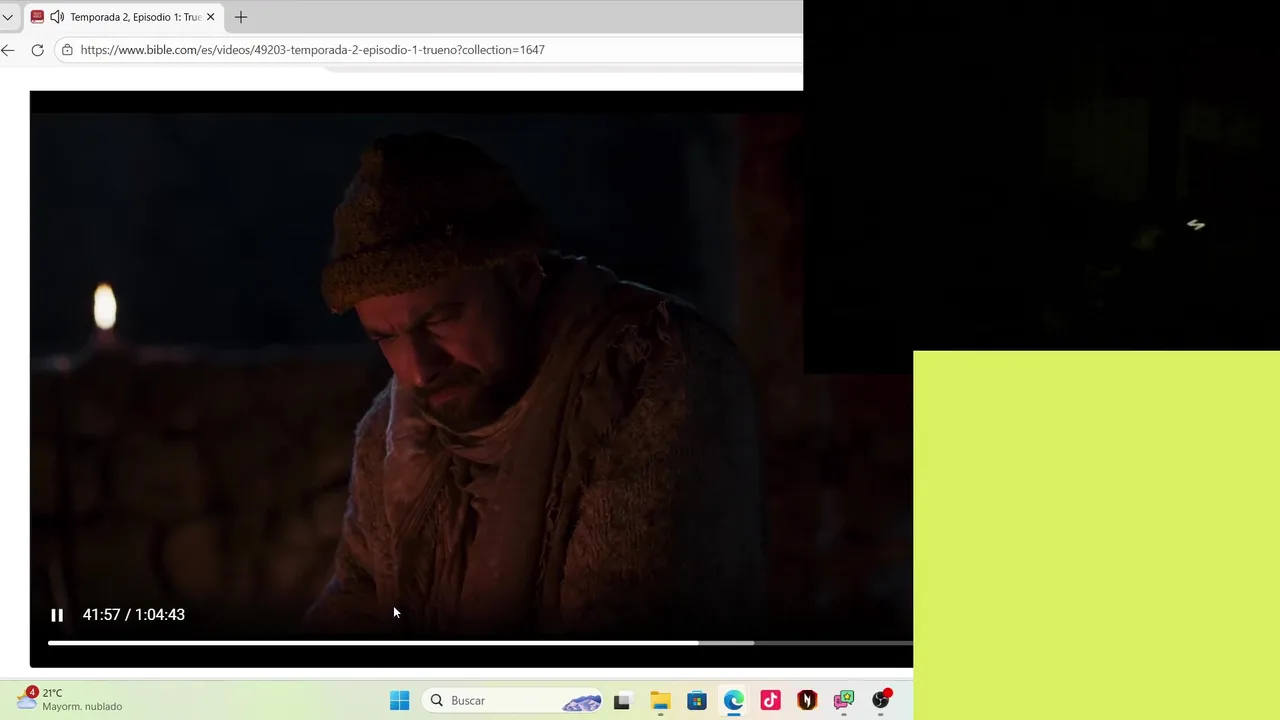1280x720 pixels.
Task: Switch to Microsoft Edge in taskbar
Action: click(734, 701)
